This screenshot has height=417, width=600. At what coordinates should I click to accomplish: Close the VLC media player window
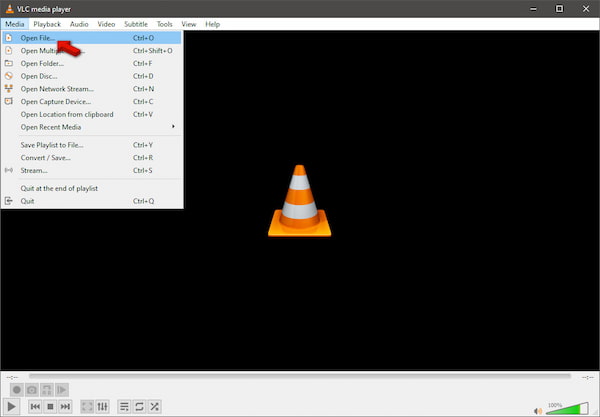coord(586,9)
